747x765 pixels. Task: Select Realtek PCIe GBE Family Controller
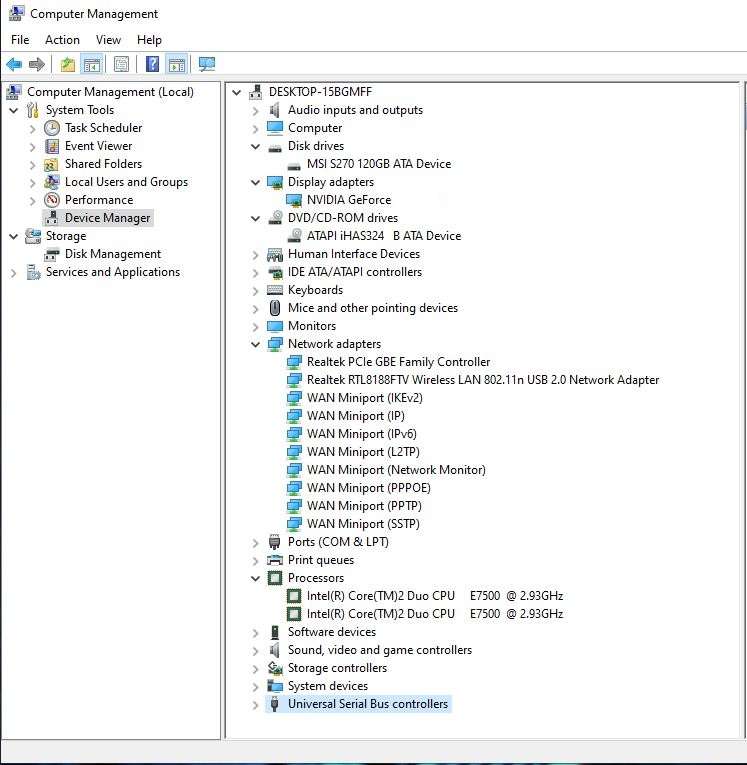398,362
